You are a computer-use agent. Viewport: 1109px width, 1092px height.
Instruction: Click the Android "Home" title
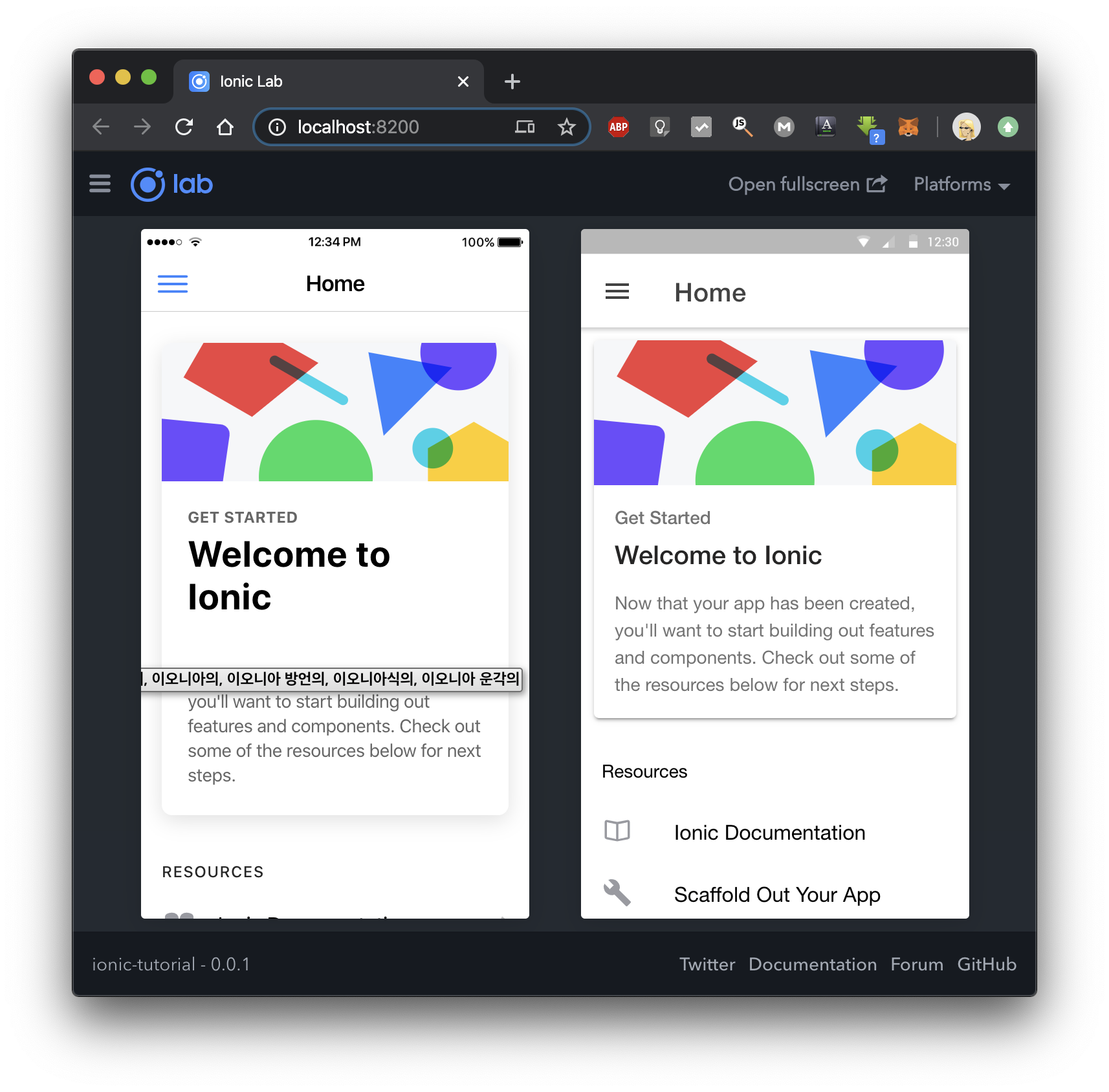coord(710,292)
